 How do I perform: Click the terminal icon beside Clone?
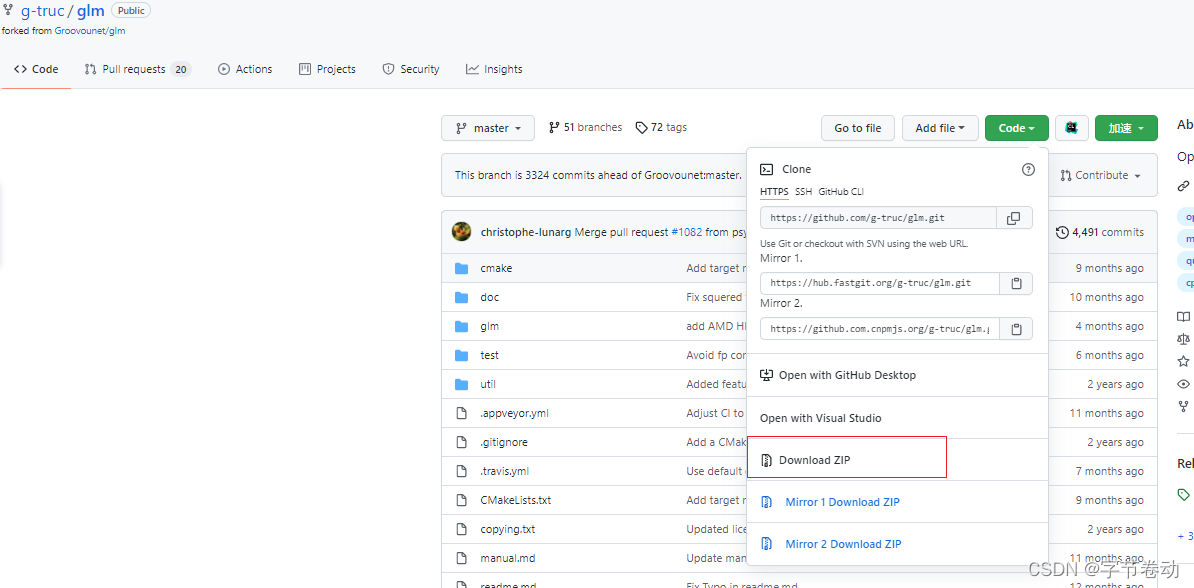(x=767, y=169)
